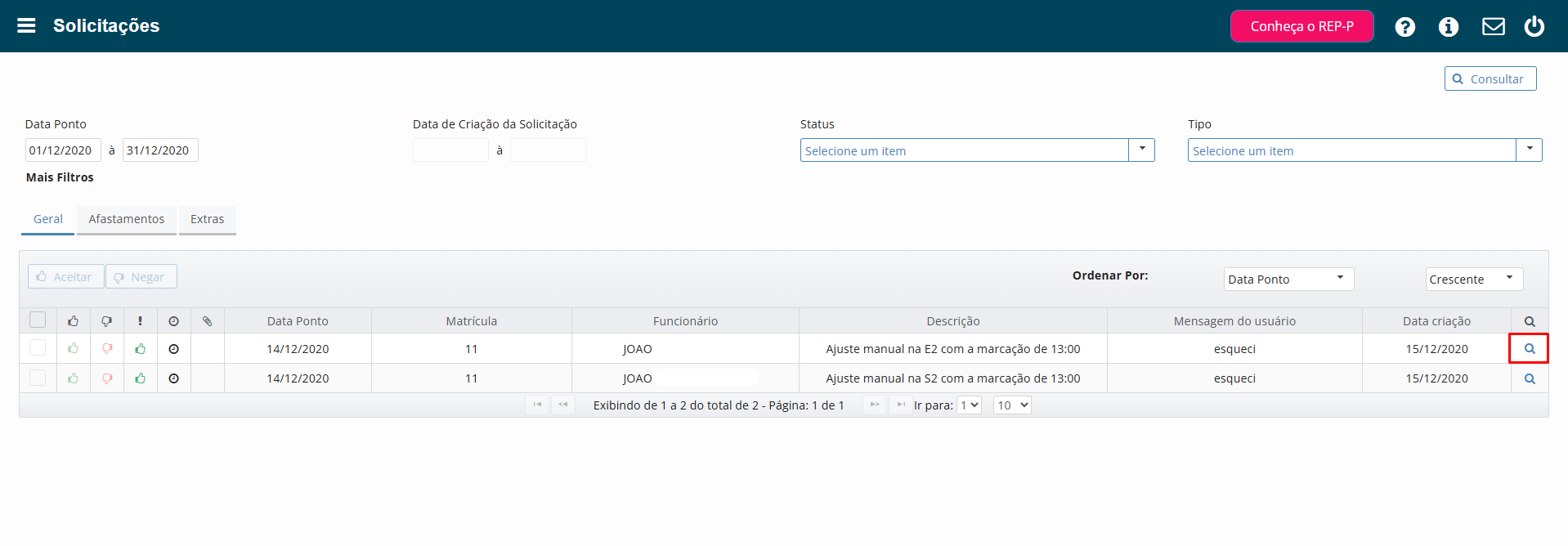Click Conheça o REP-P button
This screenshot has width=1568, height=546.
[1301, 26]
